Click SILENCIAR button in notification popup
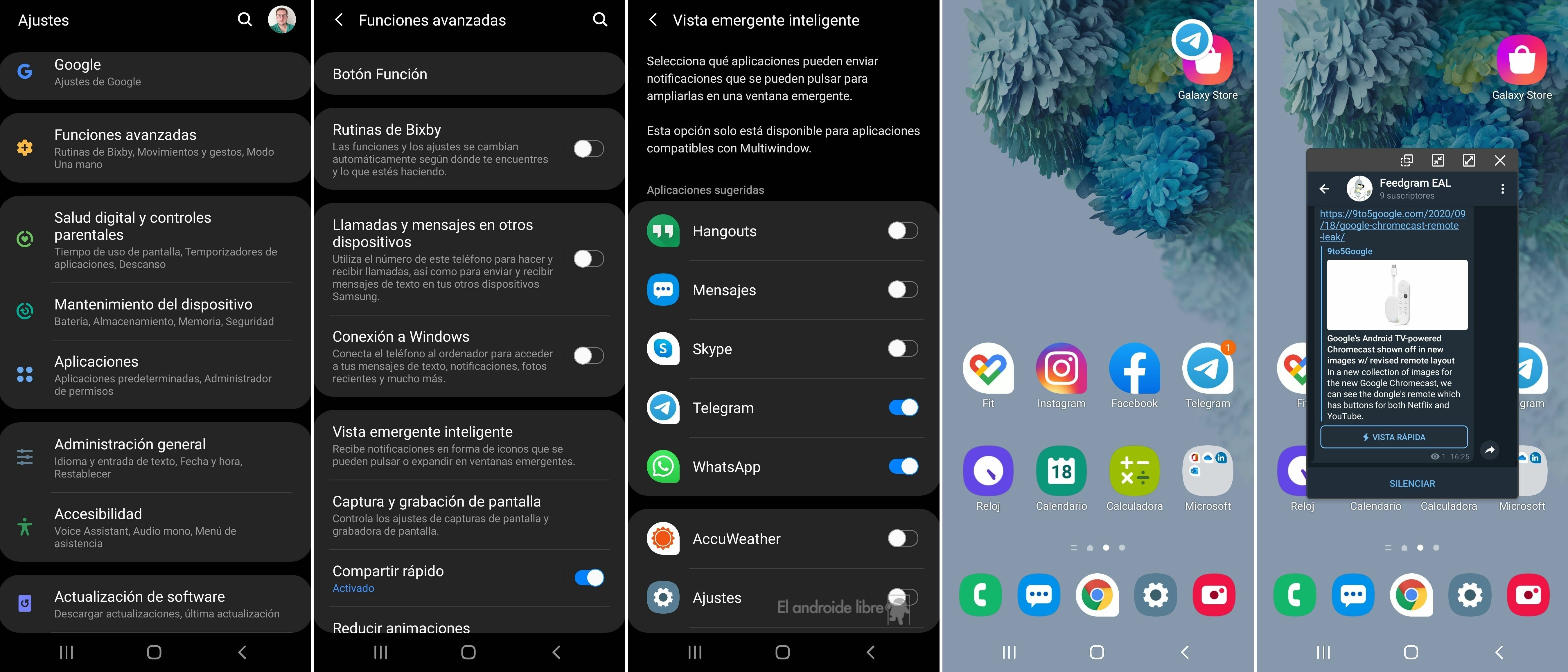Viewport: 1568px width, 672px height. 1411,484
